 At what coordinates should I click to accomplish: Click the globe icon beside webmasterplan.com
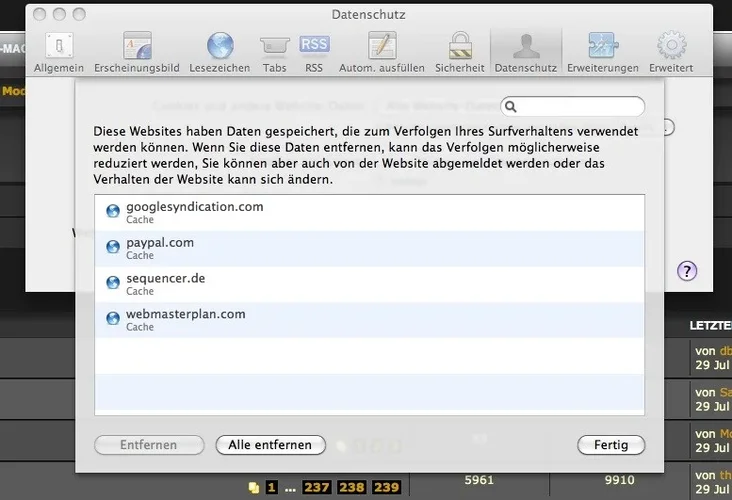click(113, 318)
